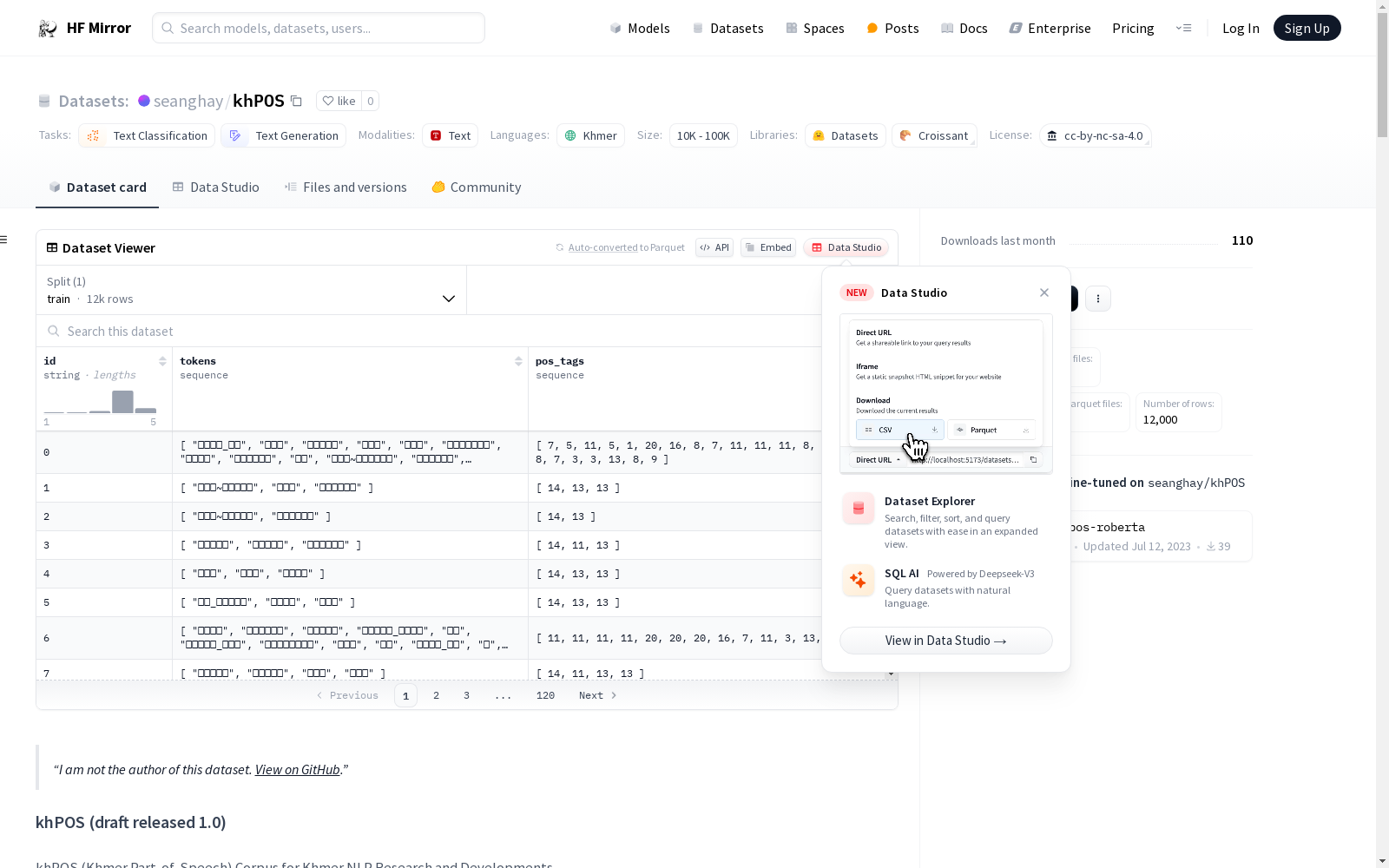Open the Embed button in Dataset Viewer

coord(768,247)
